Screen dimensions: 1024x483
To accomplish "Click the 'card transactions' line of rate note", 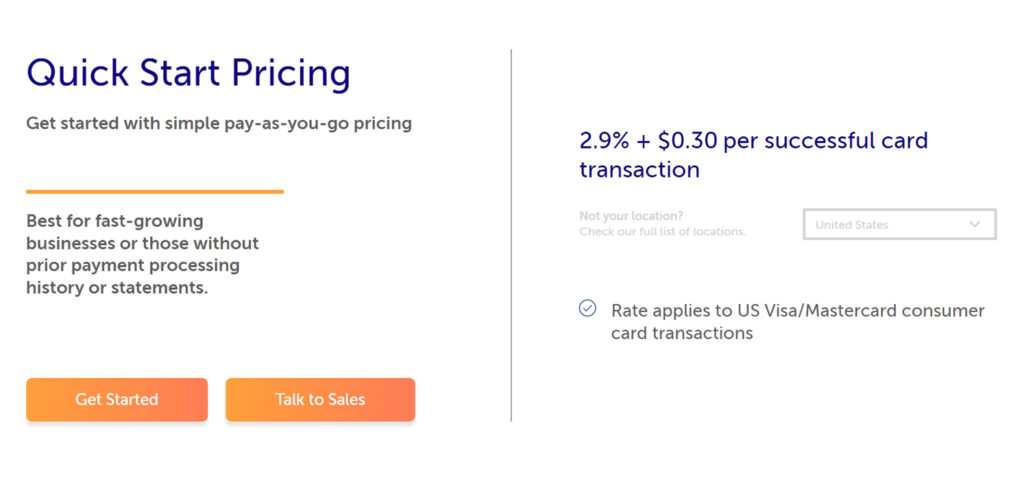I will pos(682,334).
